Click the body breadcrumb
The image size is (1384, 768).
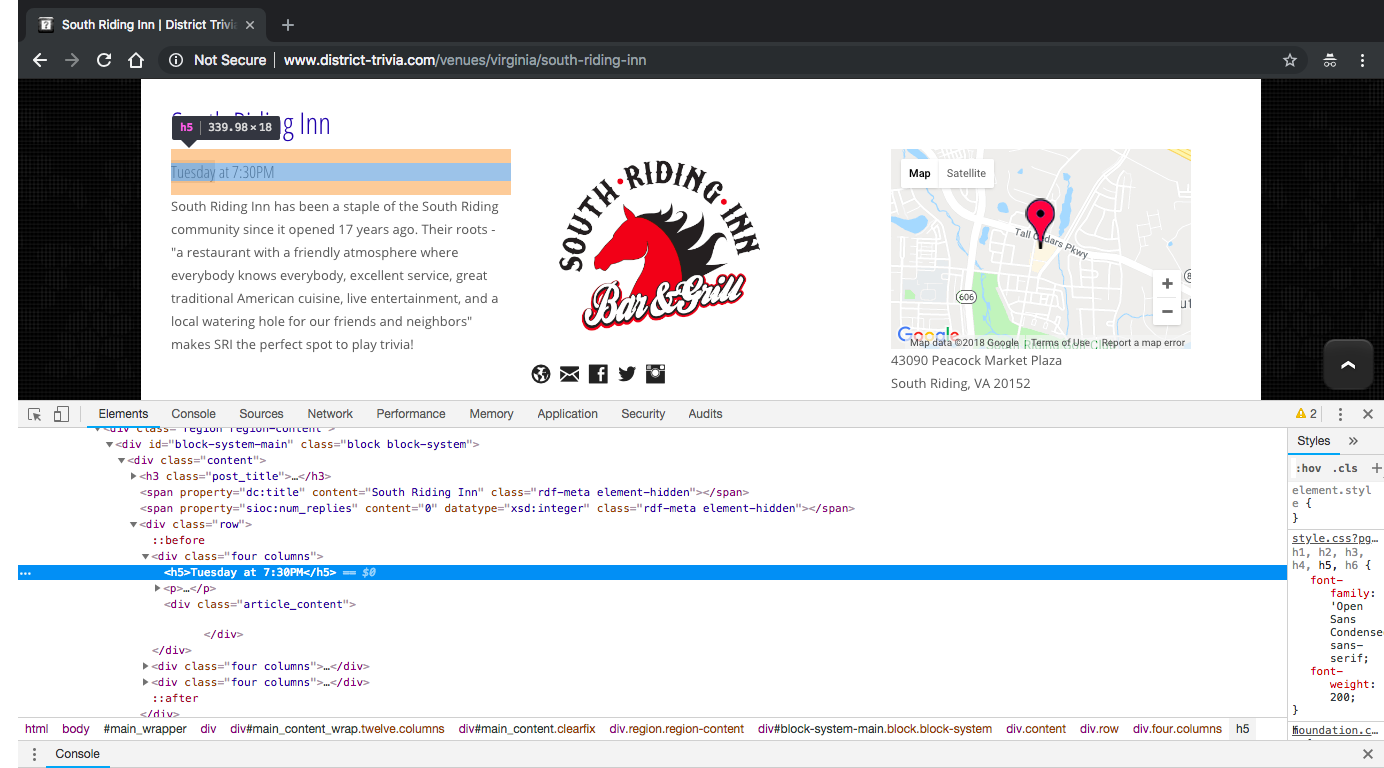[x=76, y=729]
